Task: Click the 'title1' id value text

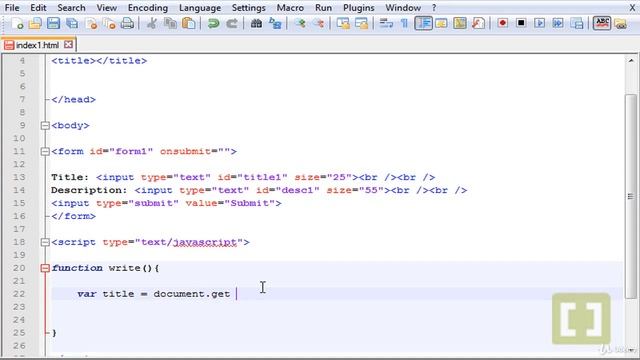Action: 262,177
